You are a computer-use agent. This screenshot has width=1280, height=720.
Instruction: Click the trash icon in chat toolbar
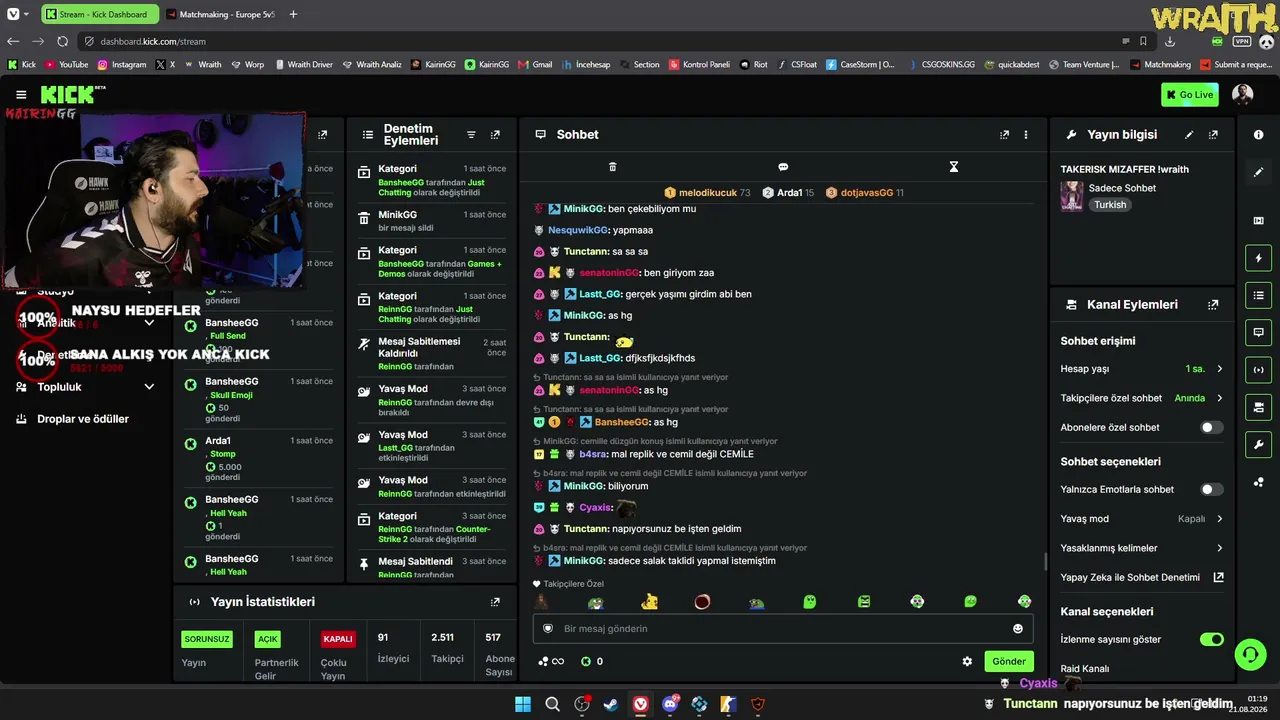click(x=613, y=167)
